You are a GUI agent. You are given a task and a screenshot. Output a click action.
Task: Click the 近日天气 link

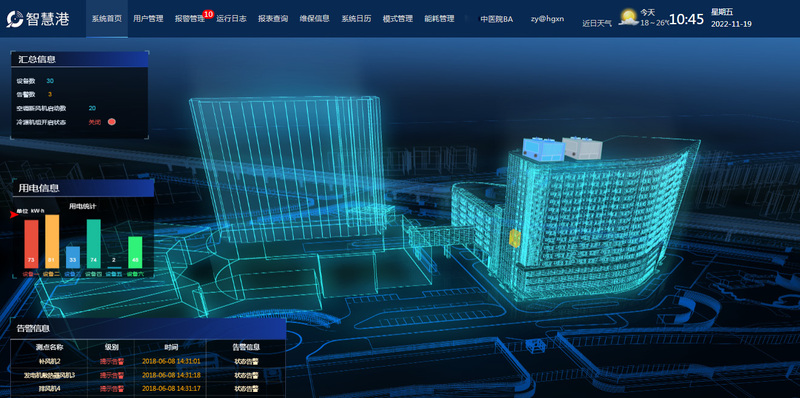597,23
